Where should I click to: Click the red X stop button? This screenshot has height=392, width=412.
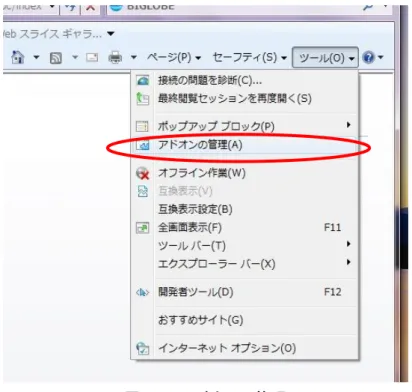90,8
